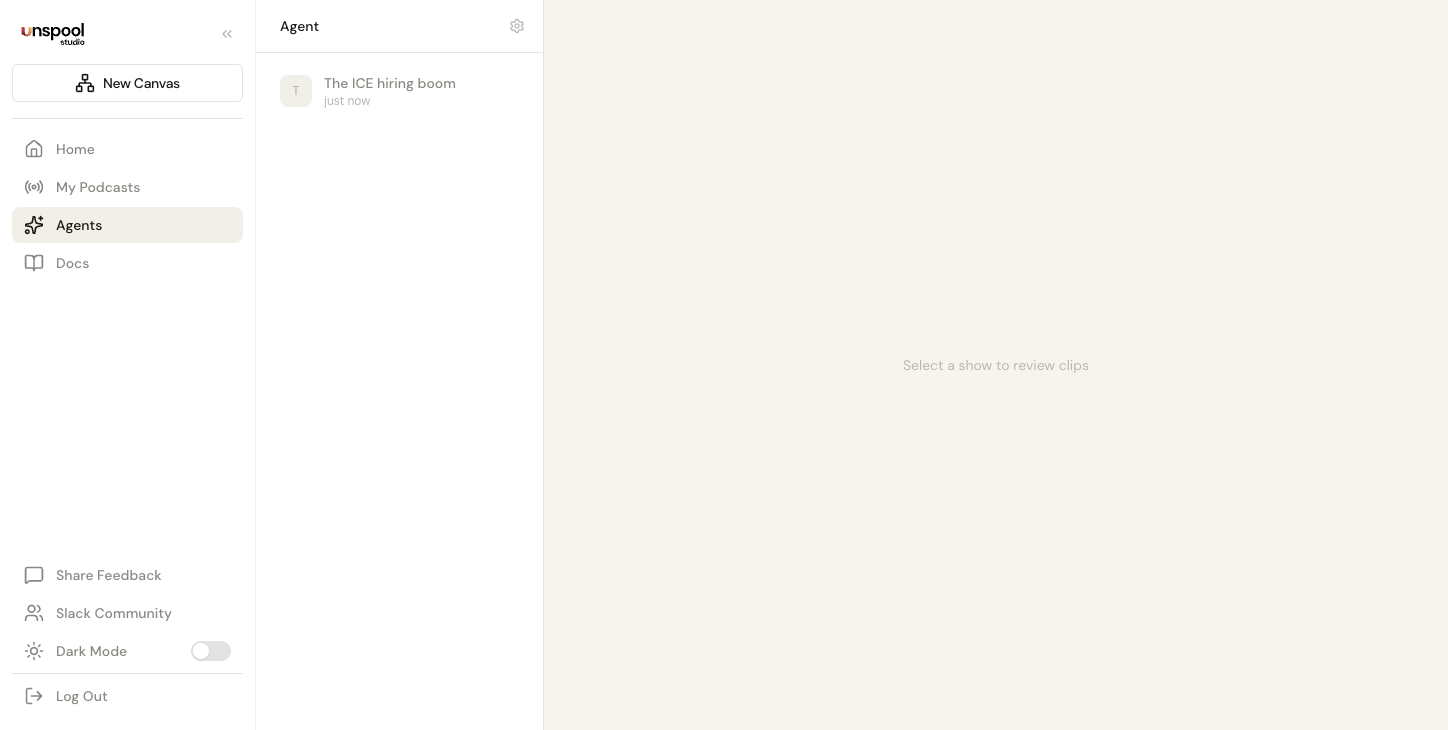Viewport: 1448px width, 730px height.
Task: Click the broadcast icon beside My Podcasts
Action: pos(34,187)
